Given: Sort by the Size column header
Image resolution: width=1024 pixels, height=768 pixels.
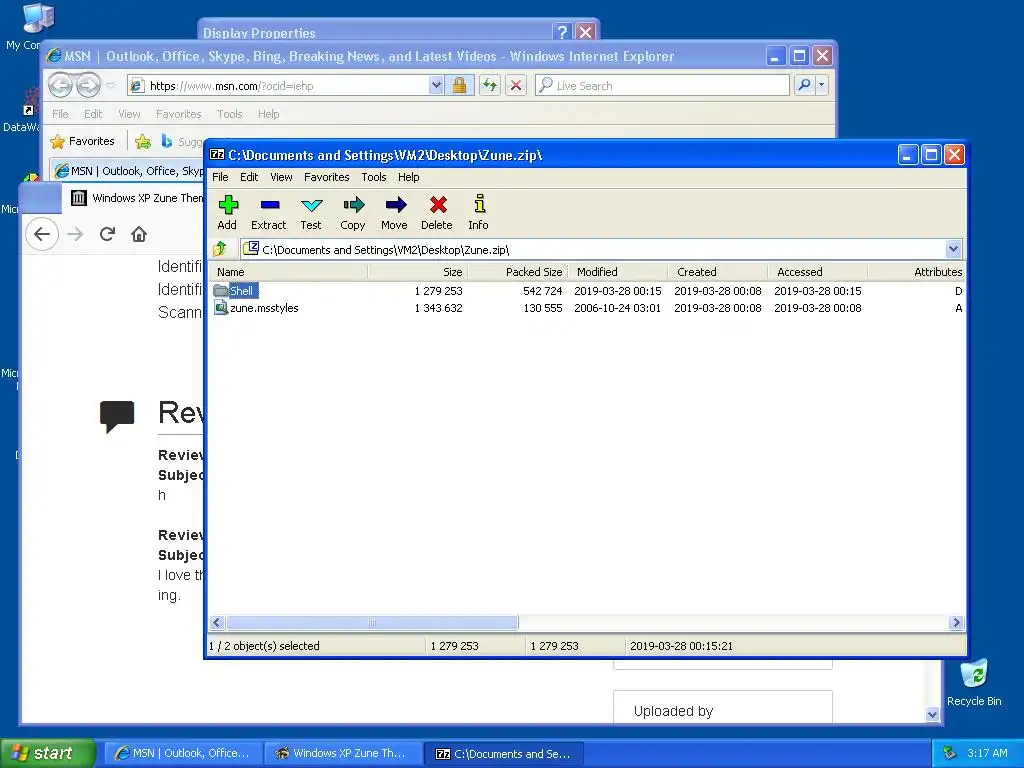Looking at the screenshot, I should click(x=418, y=272).
